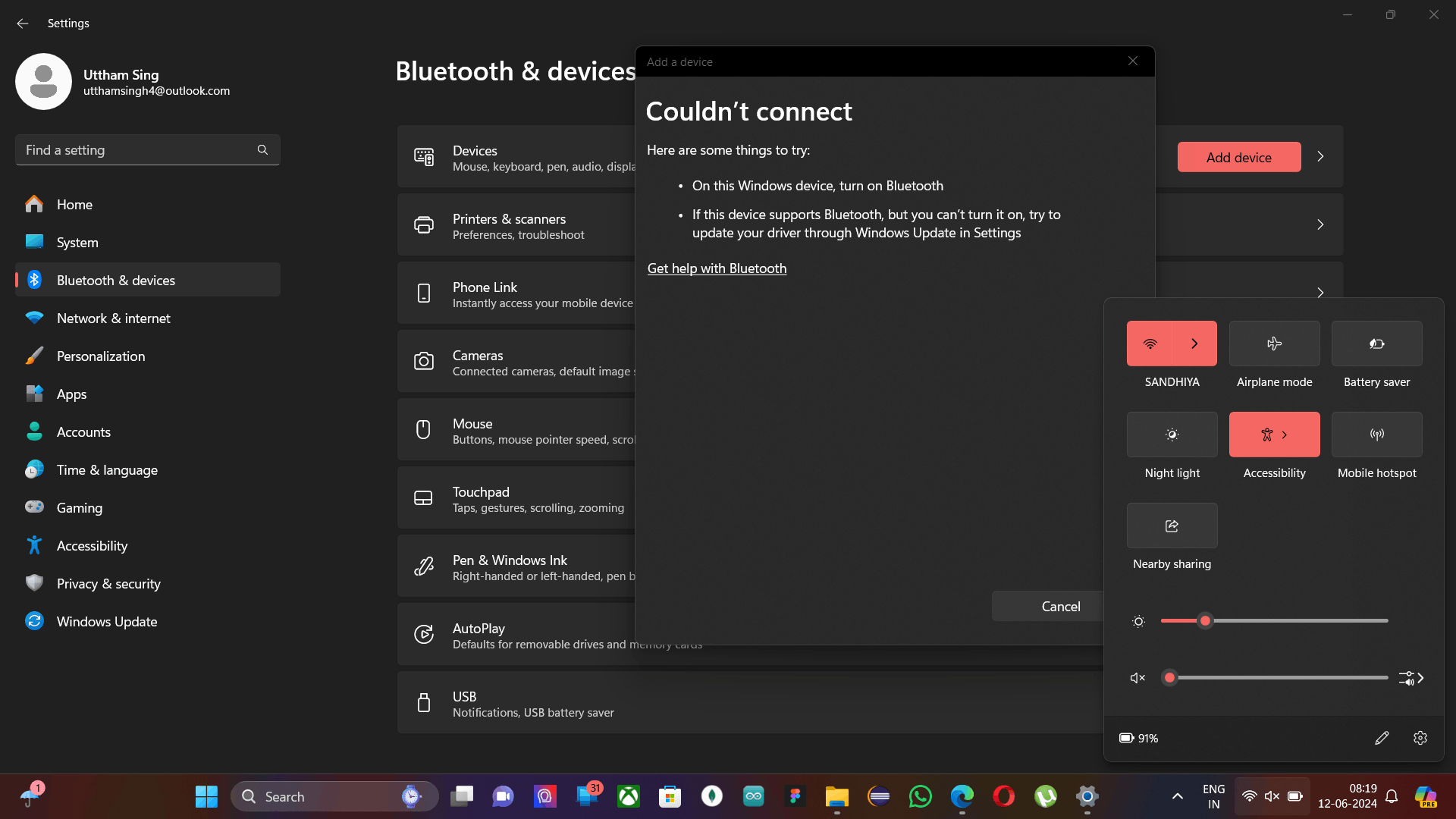This screenshot has height=819, width=1456.
Task: Open Network & internet settings section
Action: tap(114, 318)
